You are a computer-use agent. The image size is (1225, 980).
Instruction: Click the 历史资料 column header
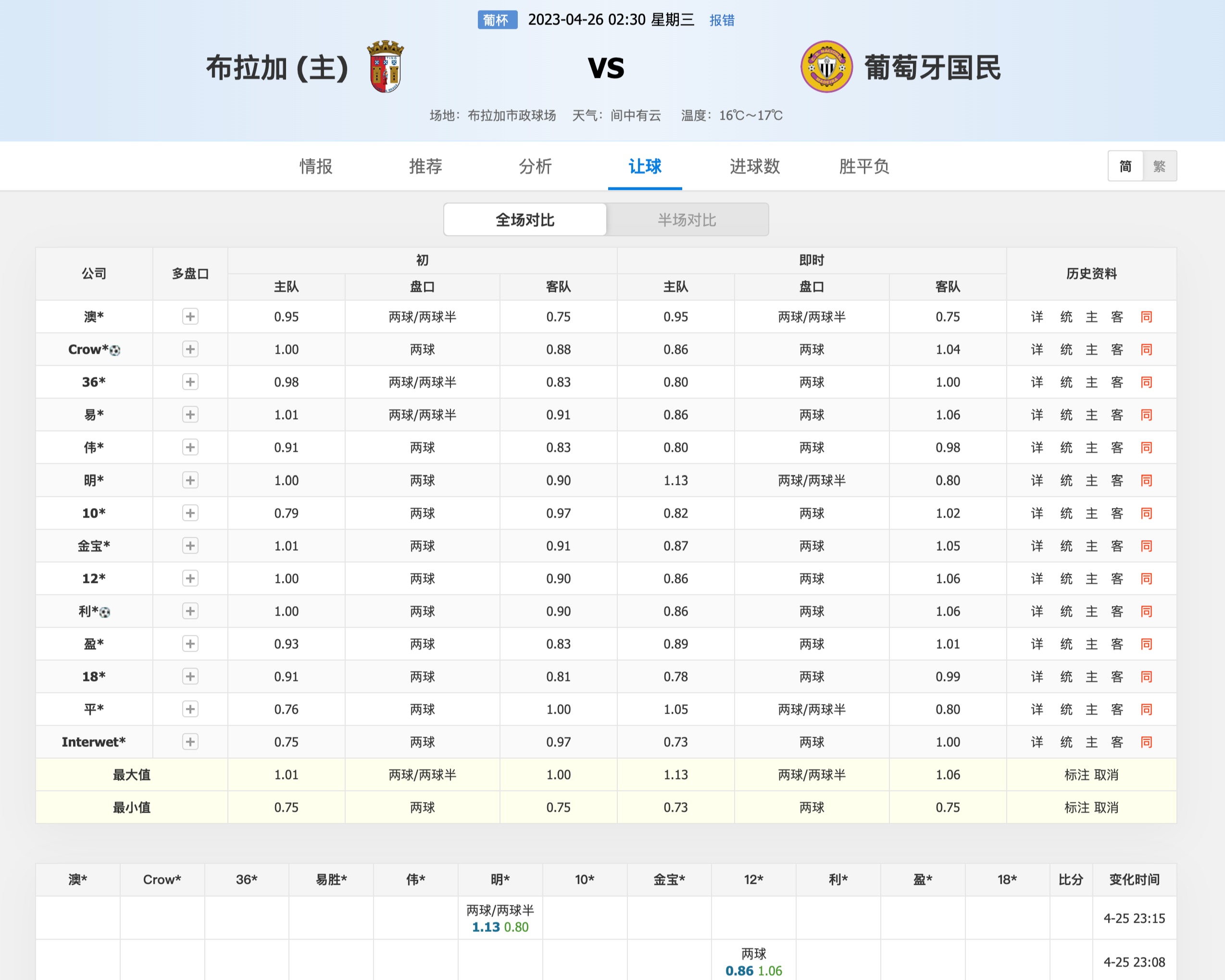(1091, 274)
